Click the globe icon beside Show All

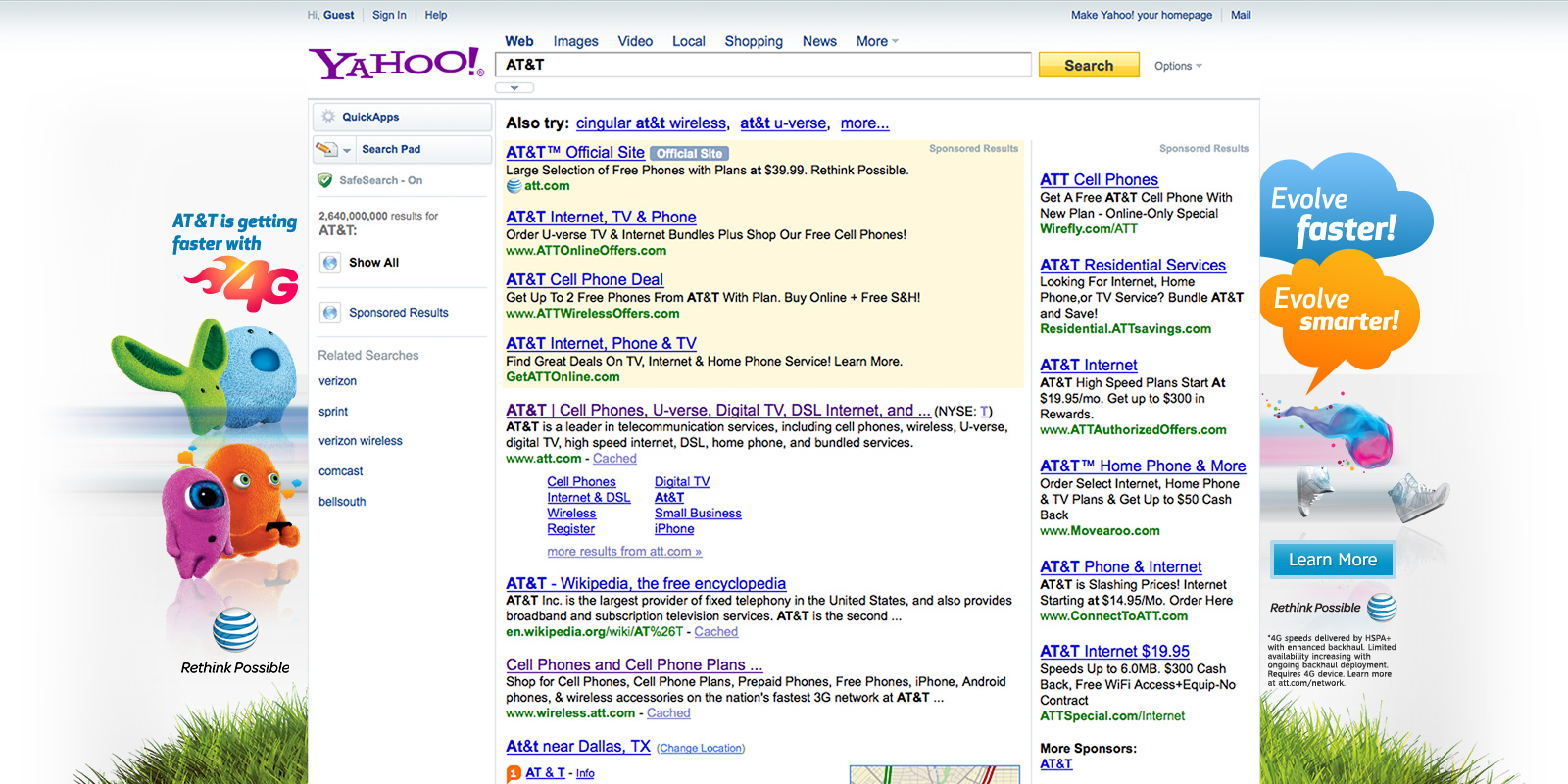(x=330, y=263)
